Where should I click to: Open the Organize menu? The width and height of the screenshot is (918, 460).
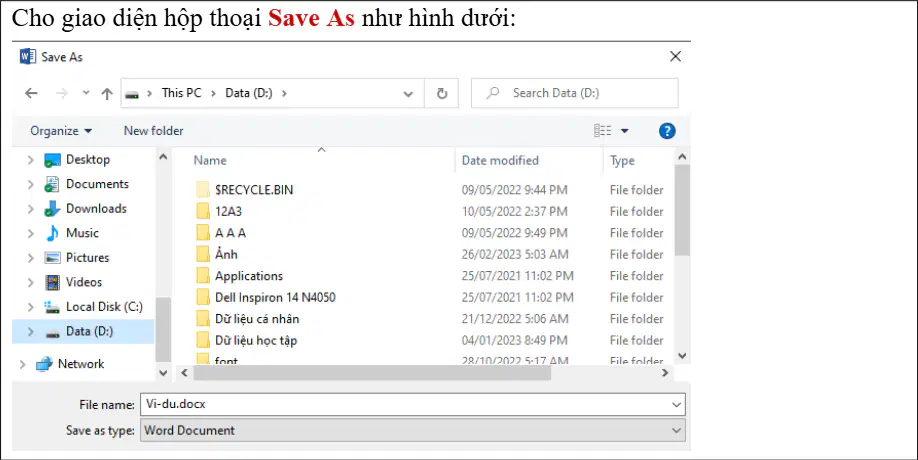61,131
